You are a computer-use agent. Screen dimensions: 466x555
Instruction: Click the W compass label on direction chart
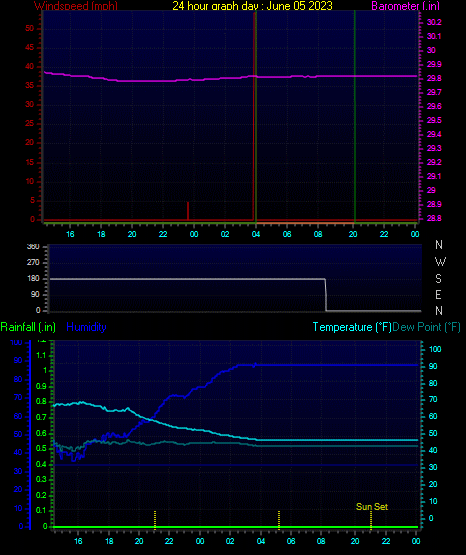440,262
